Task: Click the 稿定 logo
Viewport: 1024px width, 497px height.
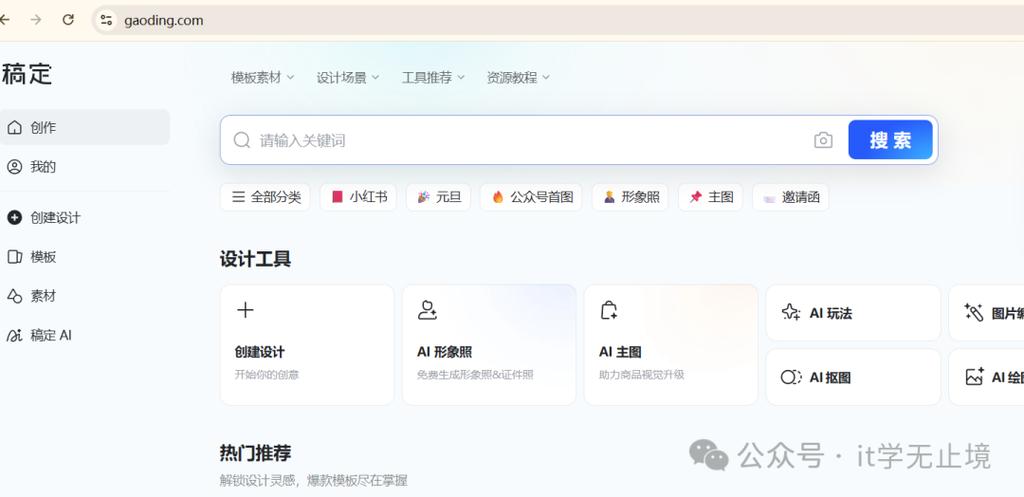Action: coord(26,74)
